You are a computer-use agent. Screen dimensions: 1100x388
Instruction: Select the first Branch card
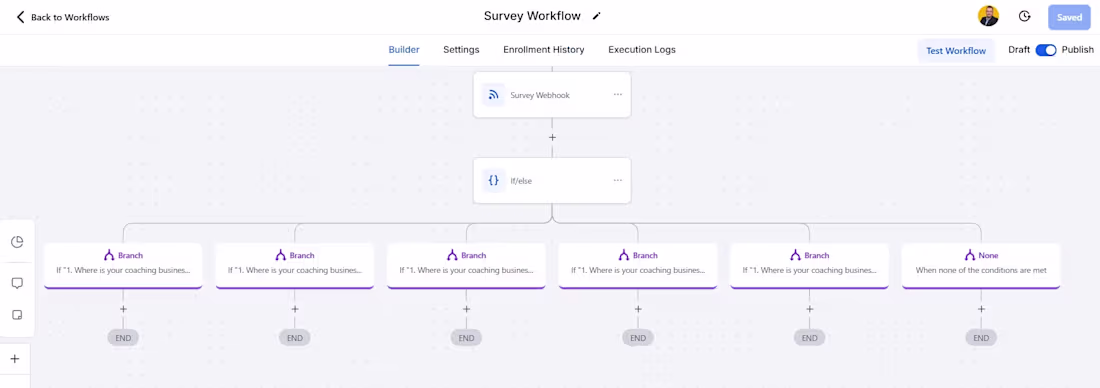point(123,265)
